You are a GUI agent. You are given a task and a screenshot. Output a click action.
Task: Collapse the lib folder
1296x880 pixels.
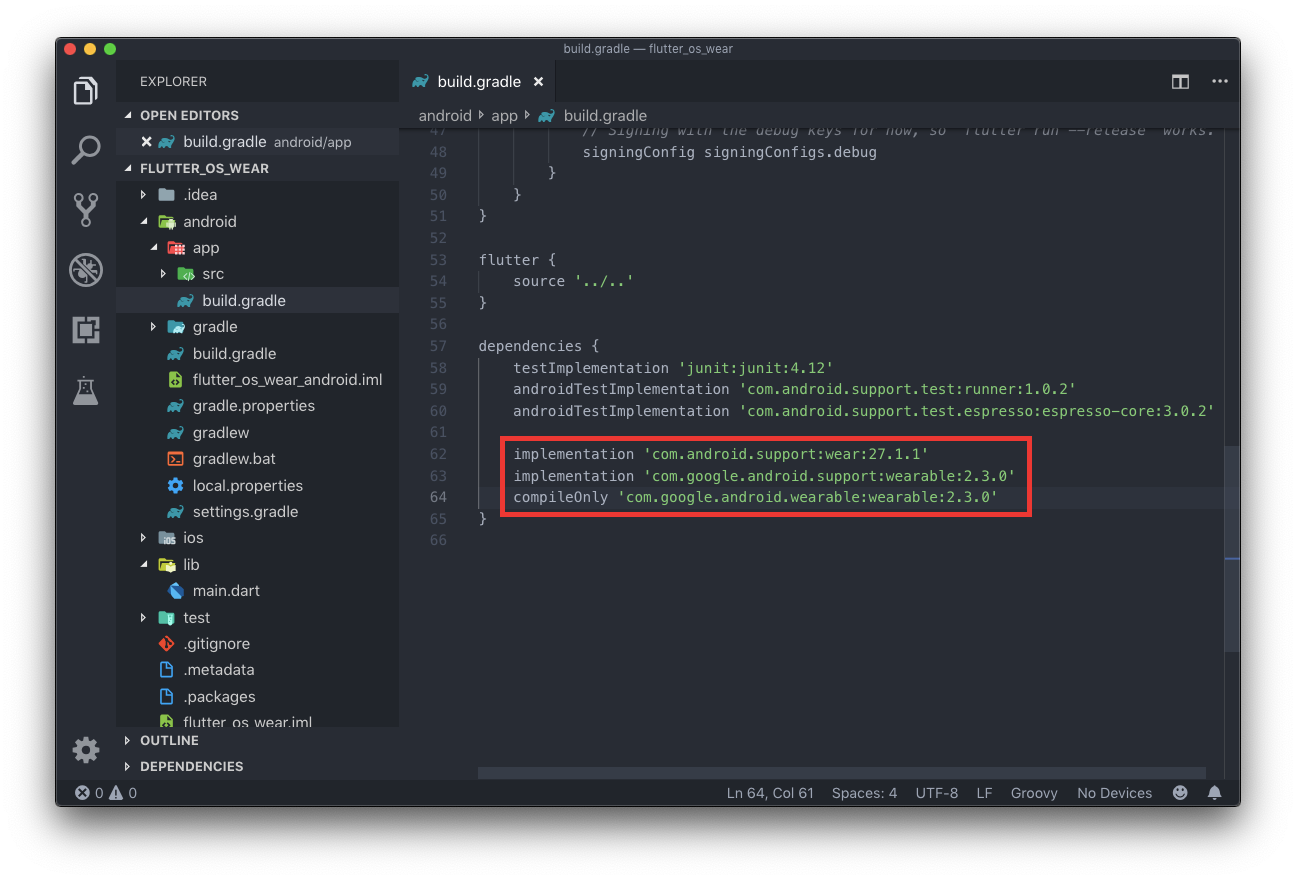coord(143,565)
